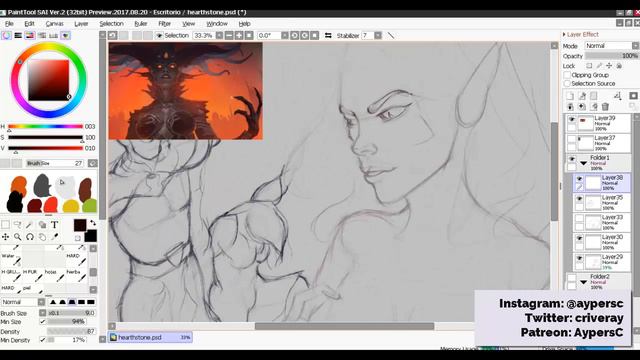This screenshot has width=640, height=360.
Task: Hide the Folder1 layer group
Action: pos(571,159)
